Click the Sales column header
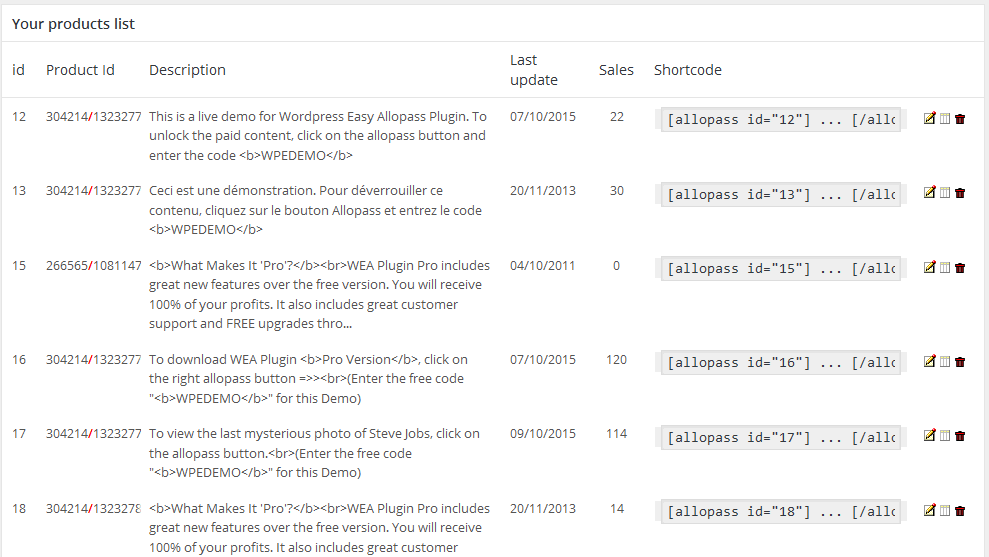The image size is (989, 557). [x=616, y=70]
